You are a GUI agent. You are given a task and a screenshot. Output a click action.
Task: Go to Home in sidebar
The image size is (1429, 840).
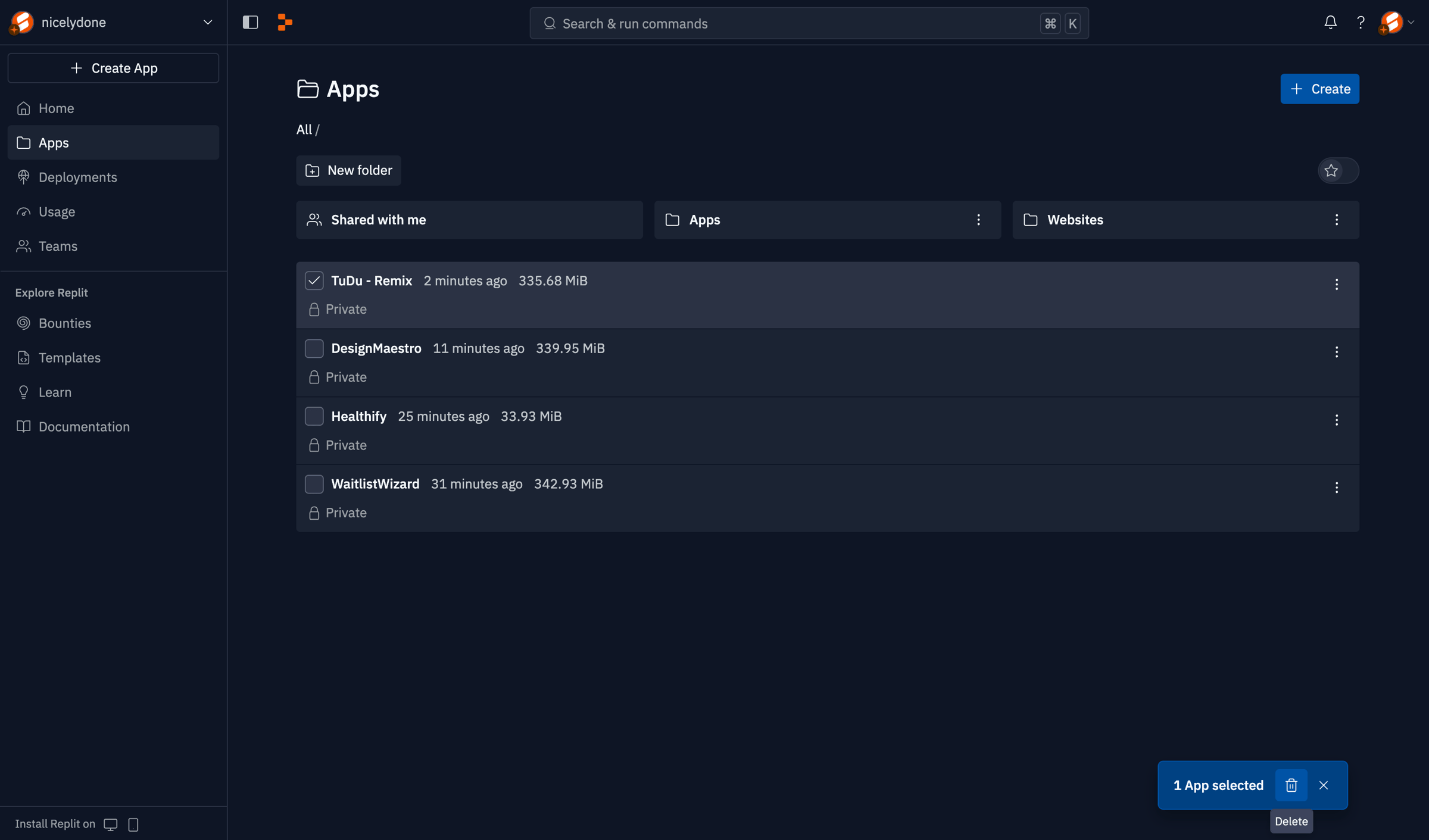(x=113, y=108)
